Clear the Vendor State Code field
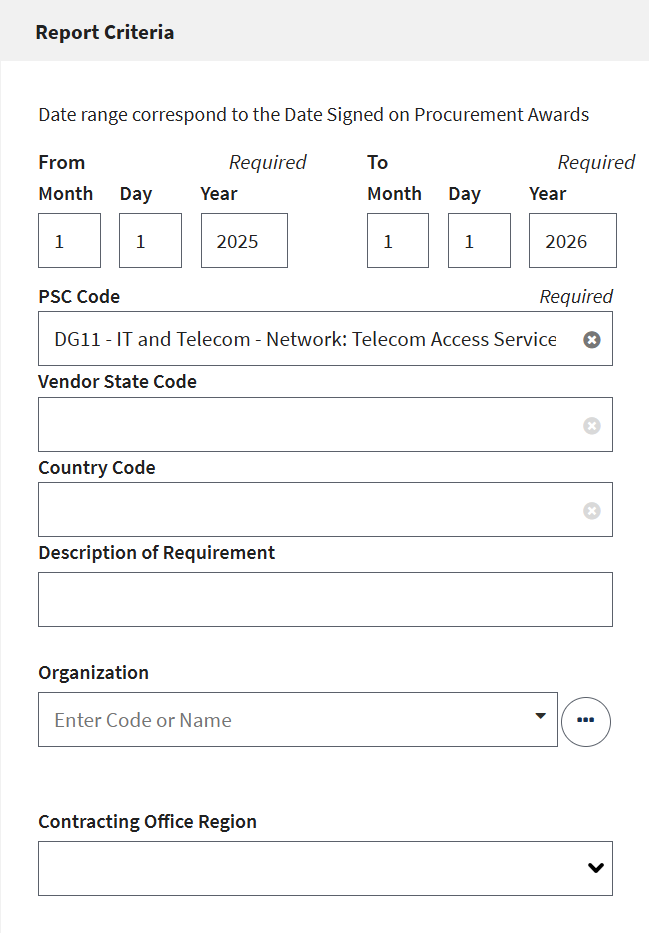This screenshot has width=649, height=933. pos(592,426)
